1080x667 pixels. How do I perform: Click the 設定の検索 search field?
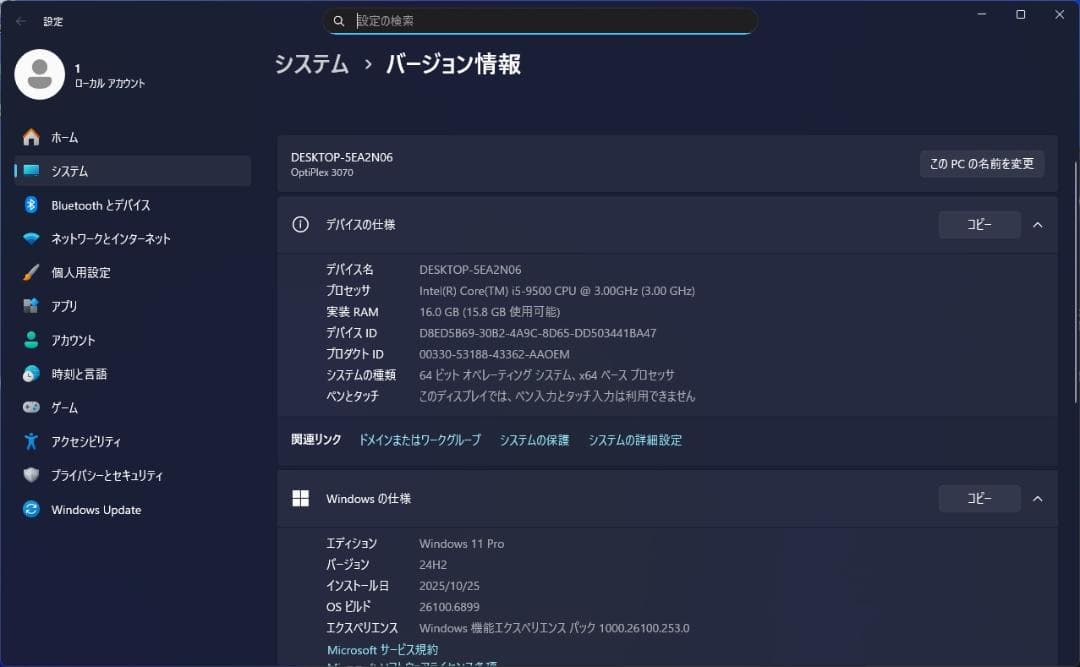[540, 21]
